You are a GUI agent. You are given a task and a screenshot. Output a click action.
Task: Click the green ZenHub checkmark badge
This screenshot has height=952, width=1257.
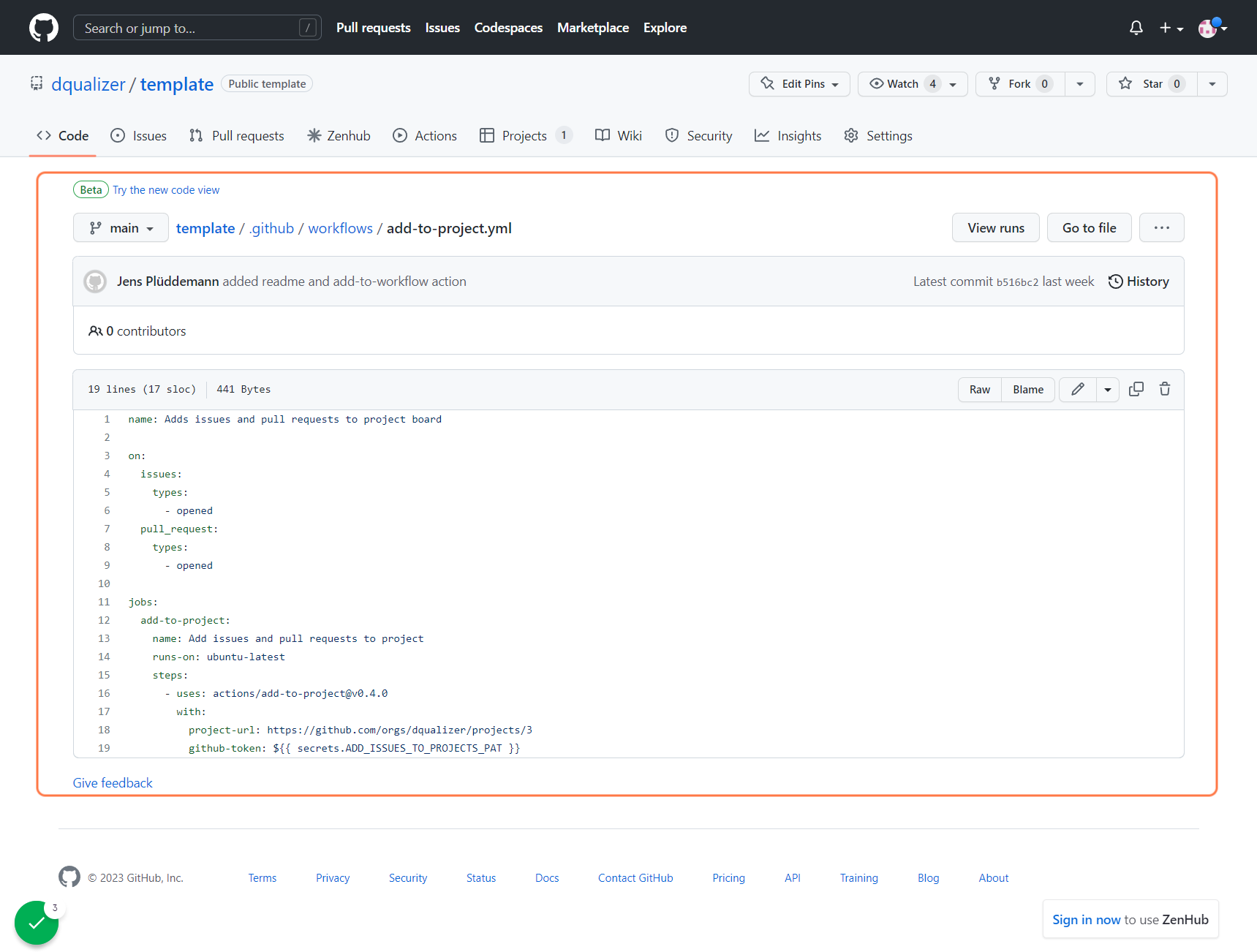[x=37, y=923]
